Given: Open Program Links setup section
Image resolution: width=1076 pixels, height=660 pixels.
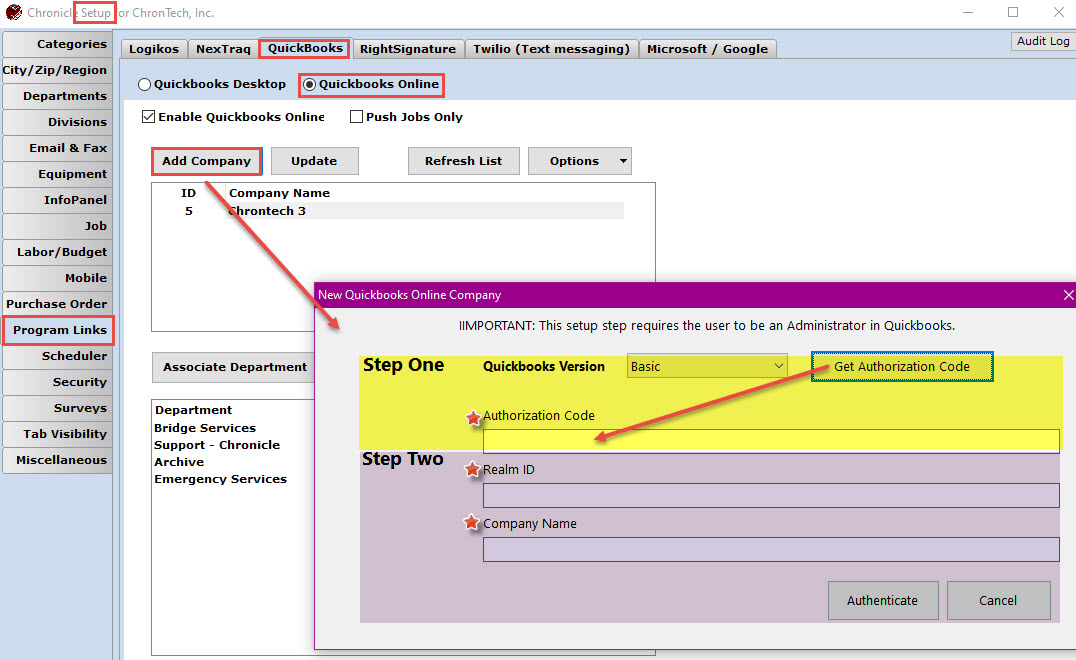Looking at the screenshot, I should 58,330.
